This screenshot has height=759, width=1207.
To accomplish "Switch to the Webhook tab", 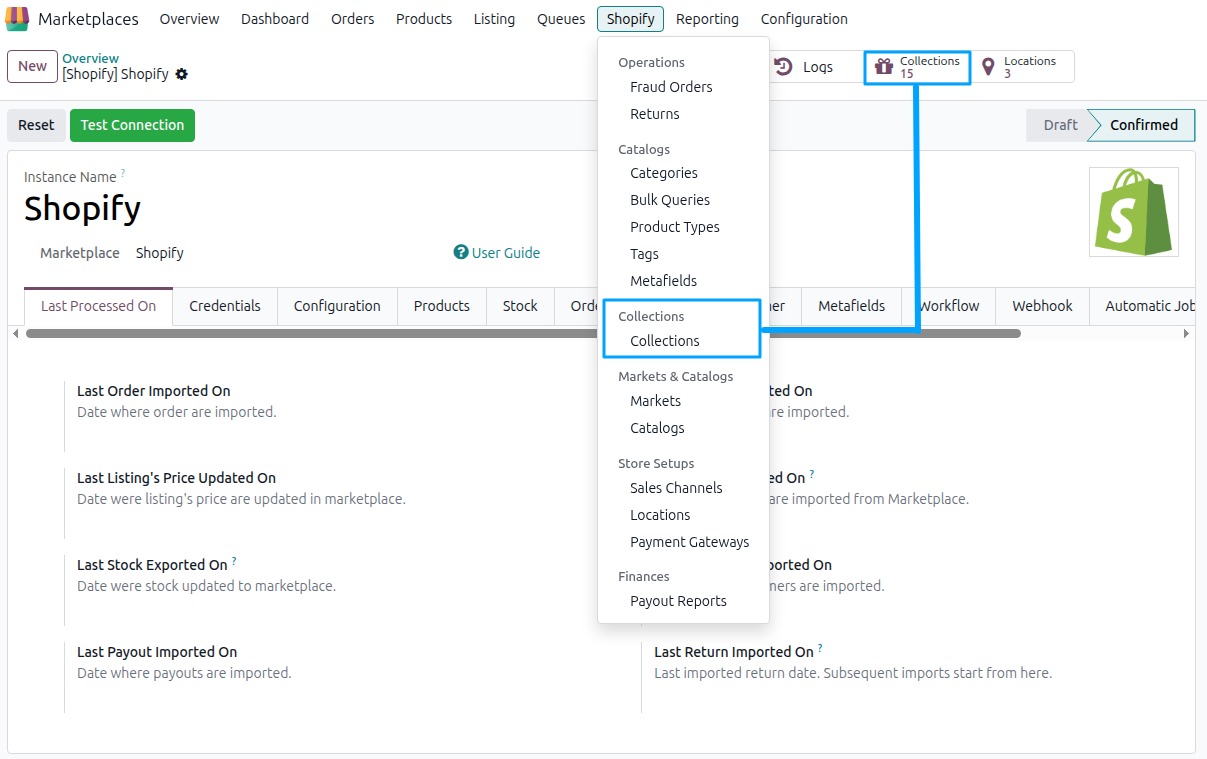I will (1042, 306).
